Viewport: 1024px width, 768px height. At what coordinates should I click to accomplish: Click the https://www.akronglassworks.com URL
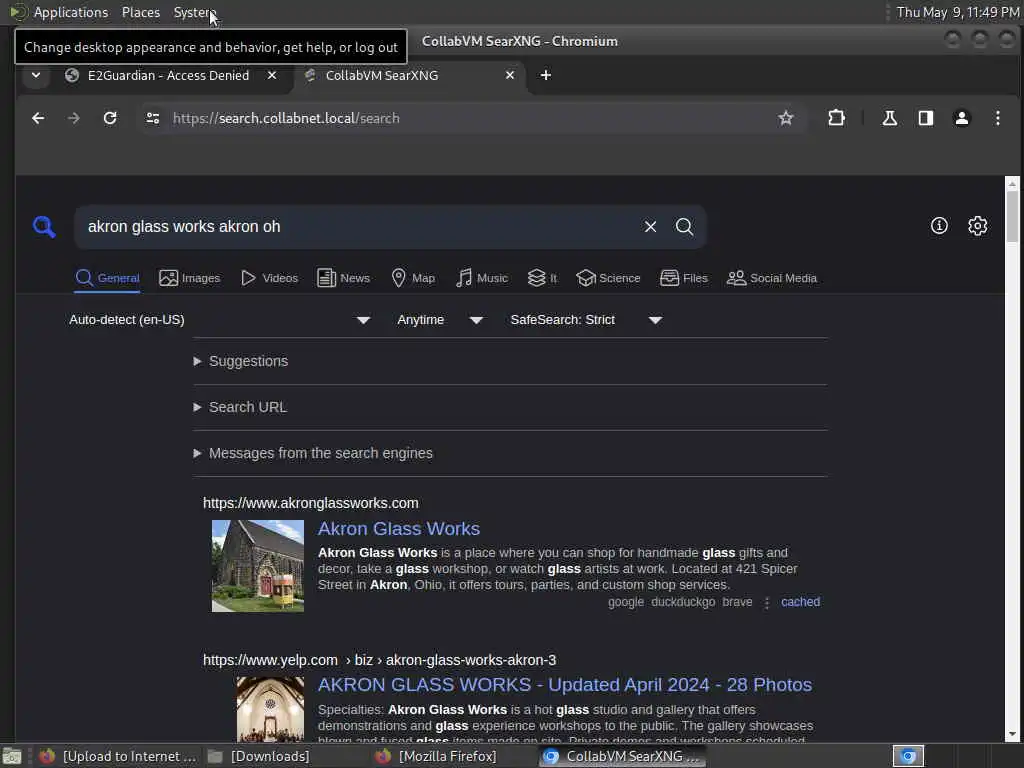point(311,503)
